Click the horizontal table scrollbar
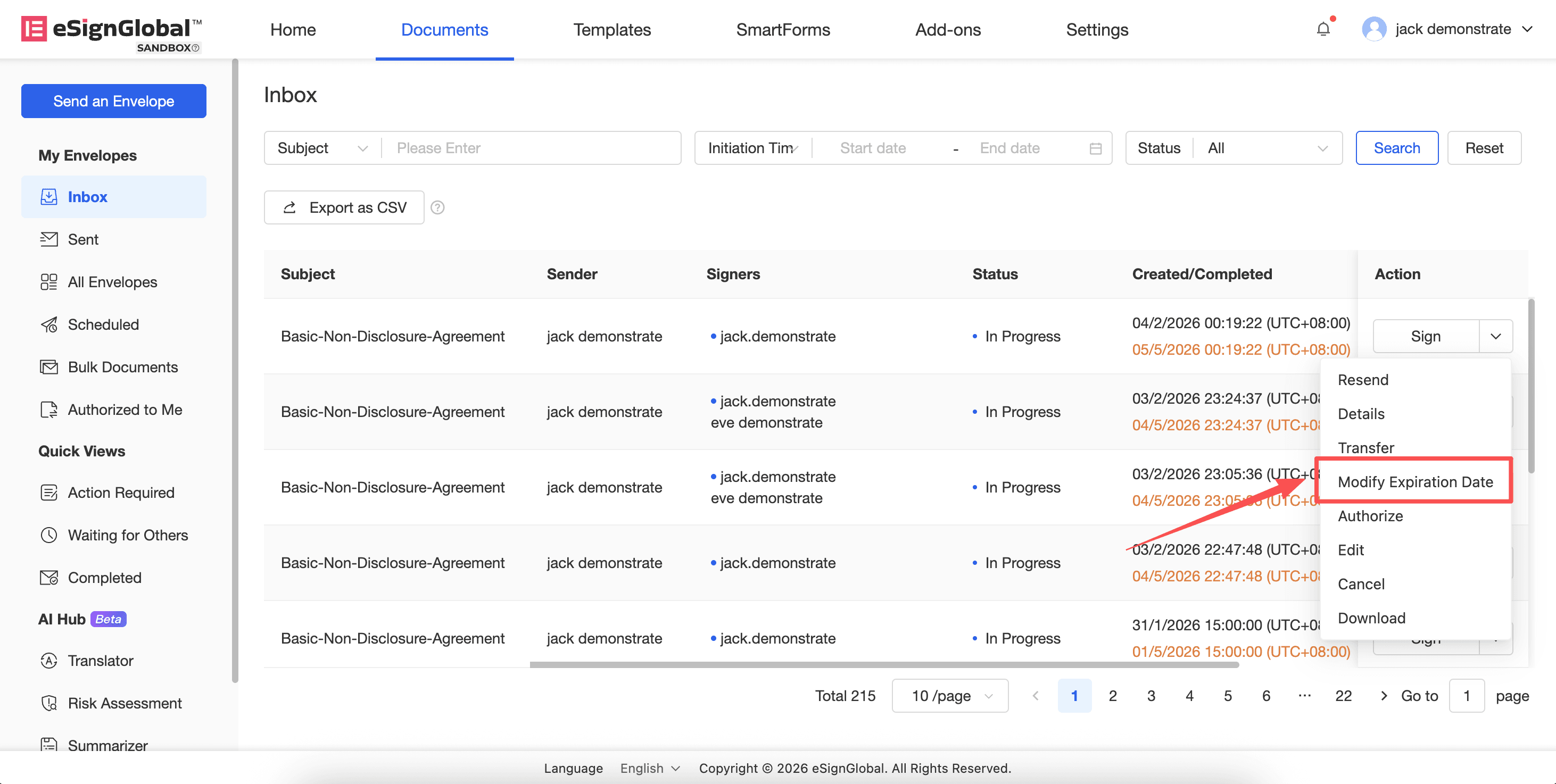Screen dimensions: 1556x784 (884, 664)
